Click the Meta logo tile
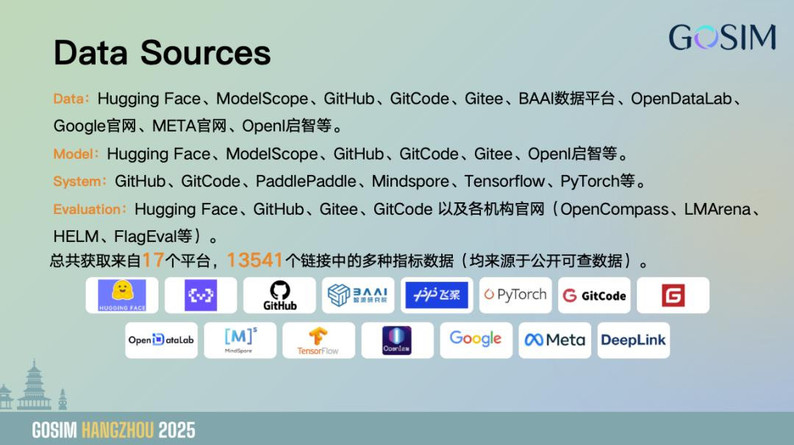Screen dimensions: 794x445 (x=555, y=340)
